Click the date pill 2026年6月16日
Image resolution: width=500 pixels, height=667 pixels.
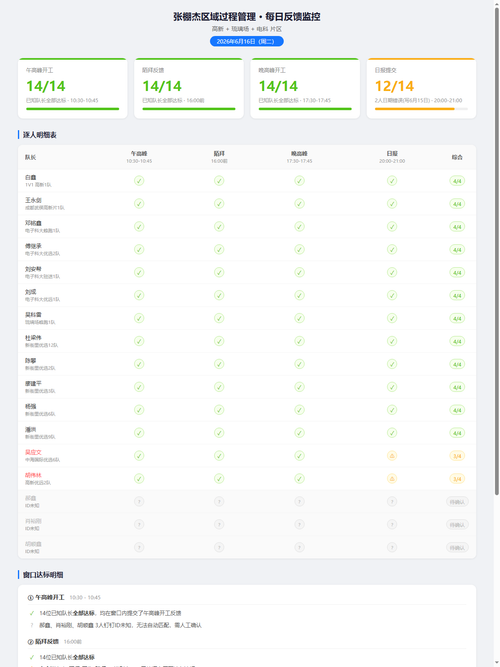pos(247,41)
